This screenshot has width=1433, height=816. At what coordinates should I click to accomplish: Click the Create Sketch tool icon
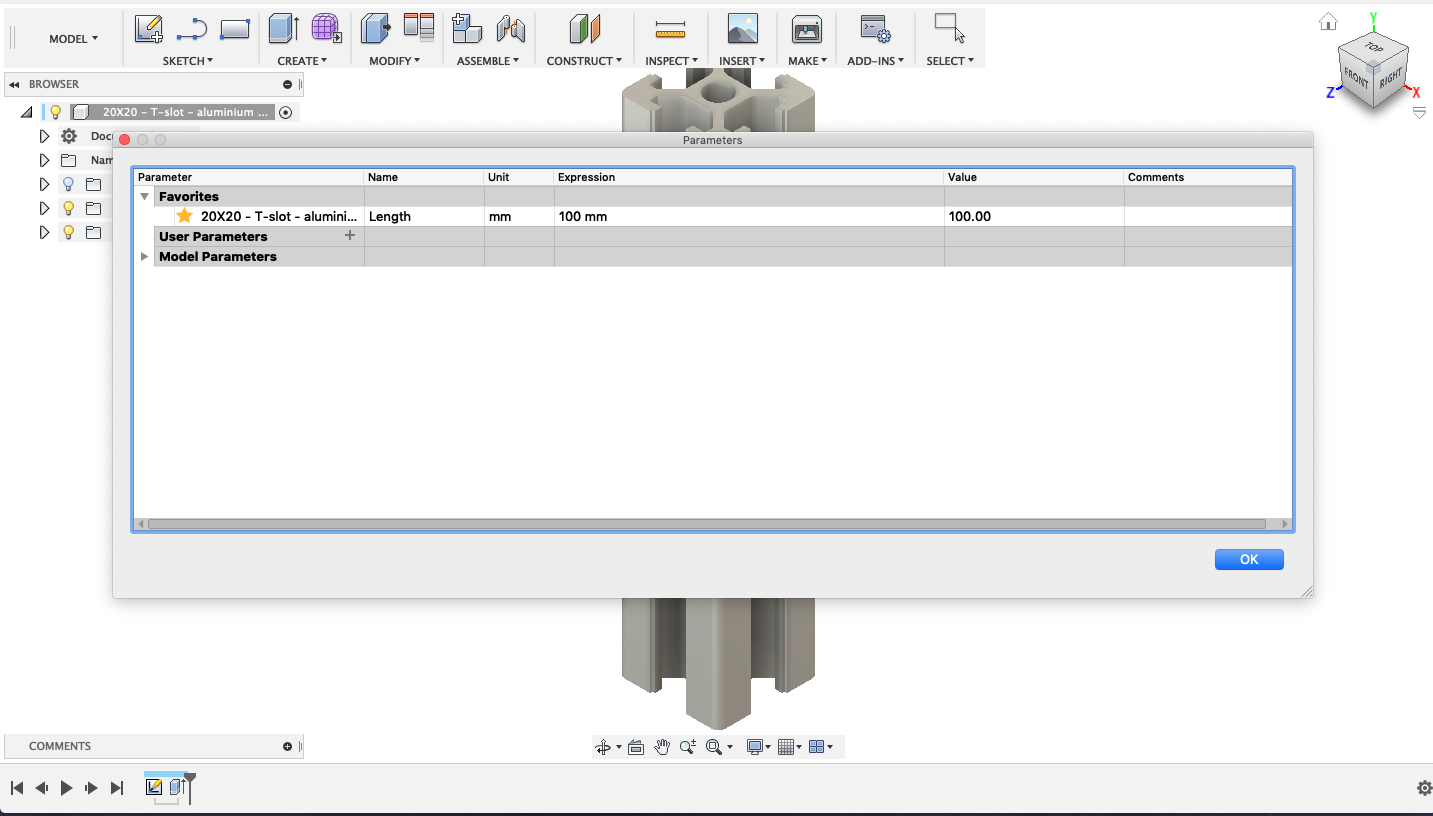149,29
